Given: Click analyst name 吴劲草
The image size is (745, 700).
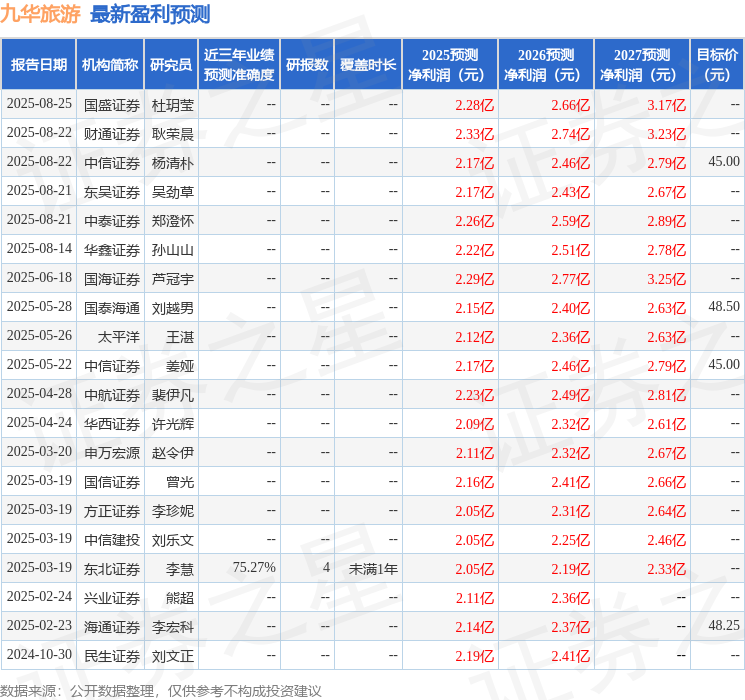Looking at the screenshot, I should coord(172,192).
